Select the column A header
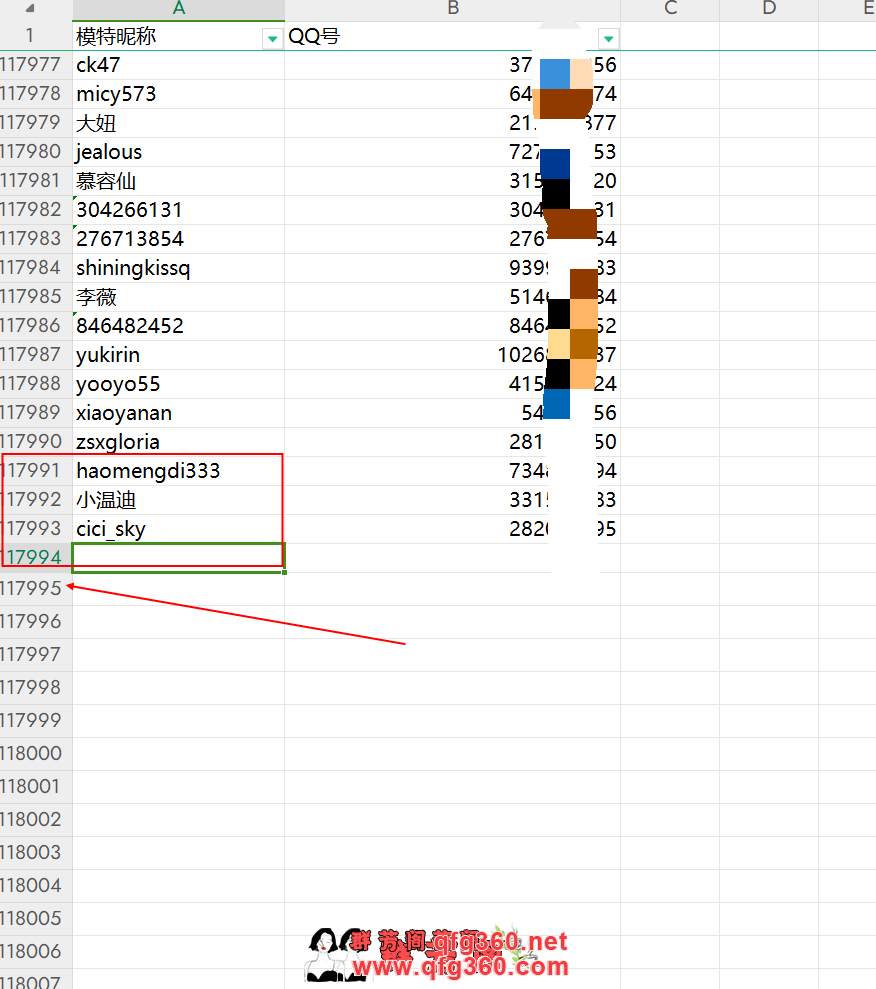876x989 pixels. [178, 9]
